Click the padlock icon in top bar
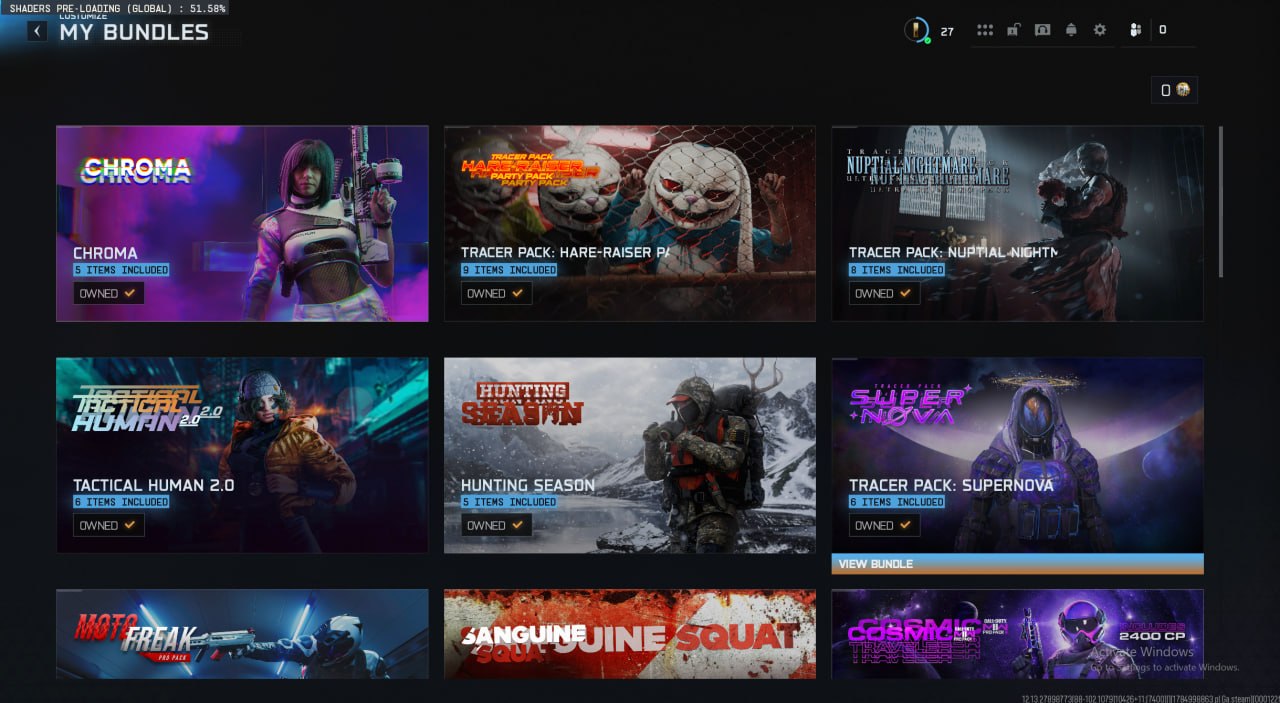 (1013, 30)
